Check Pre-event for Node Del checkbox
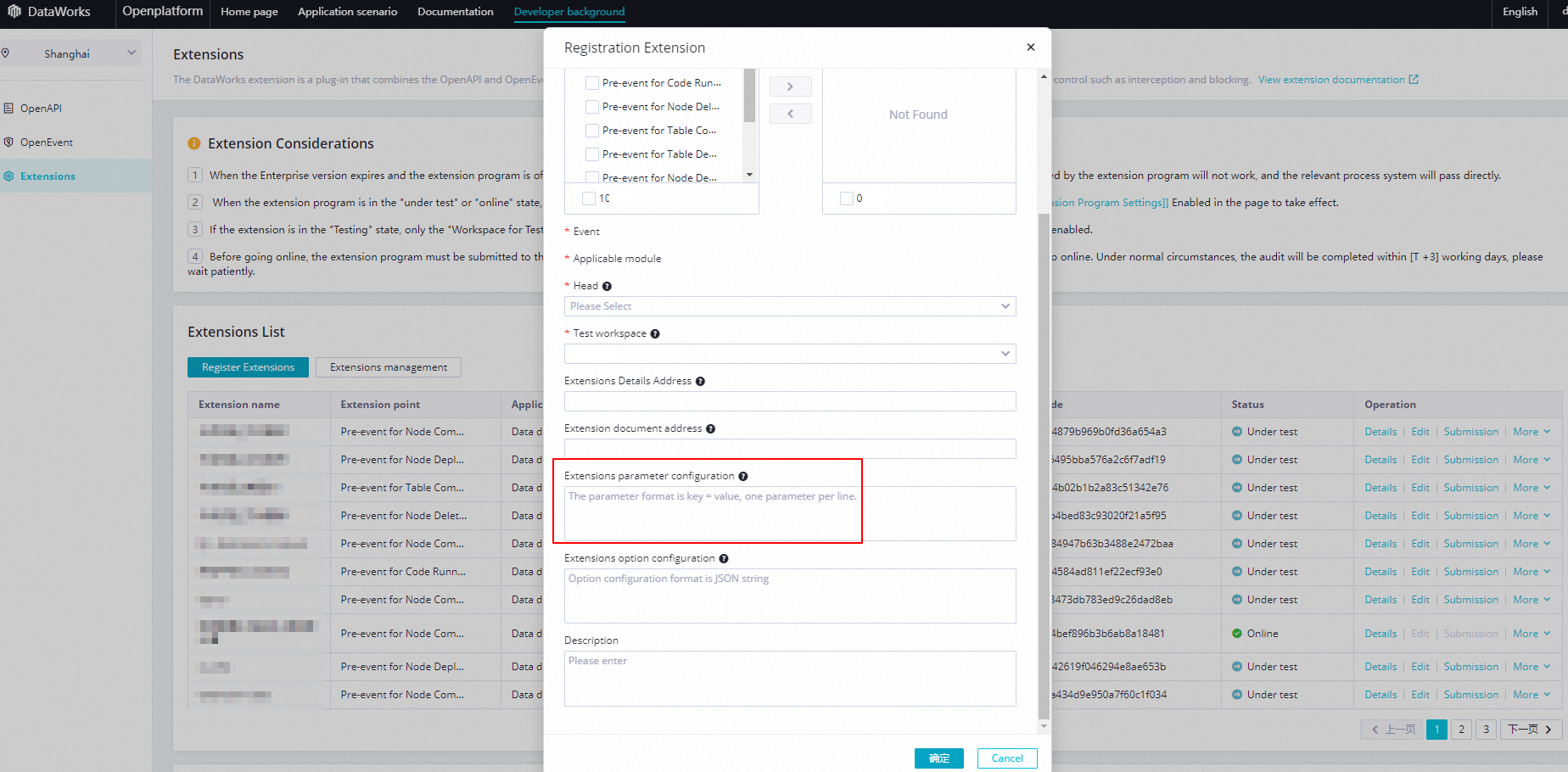1568x772 pixels. [x=592, y=107]
